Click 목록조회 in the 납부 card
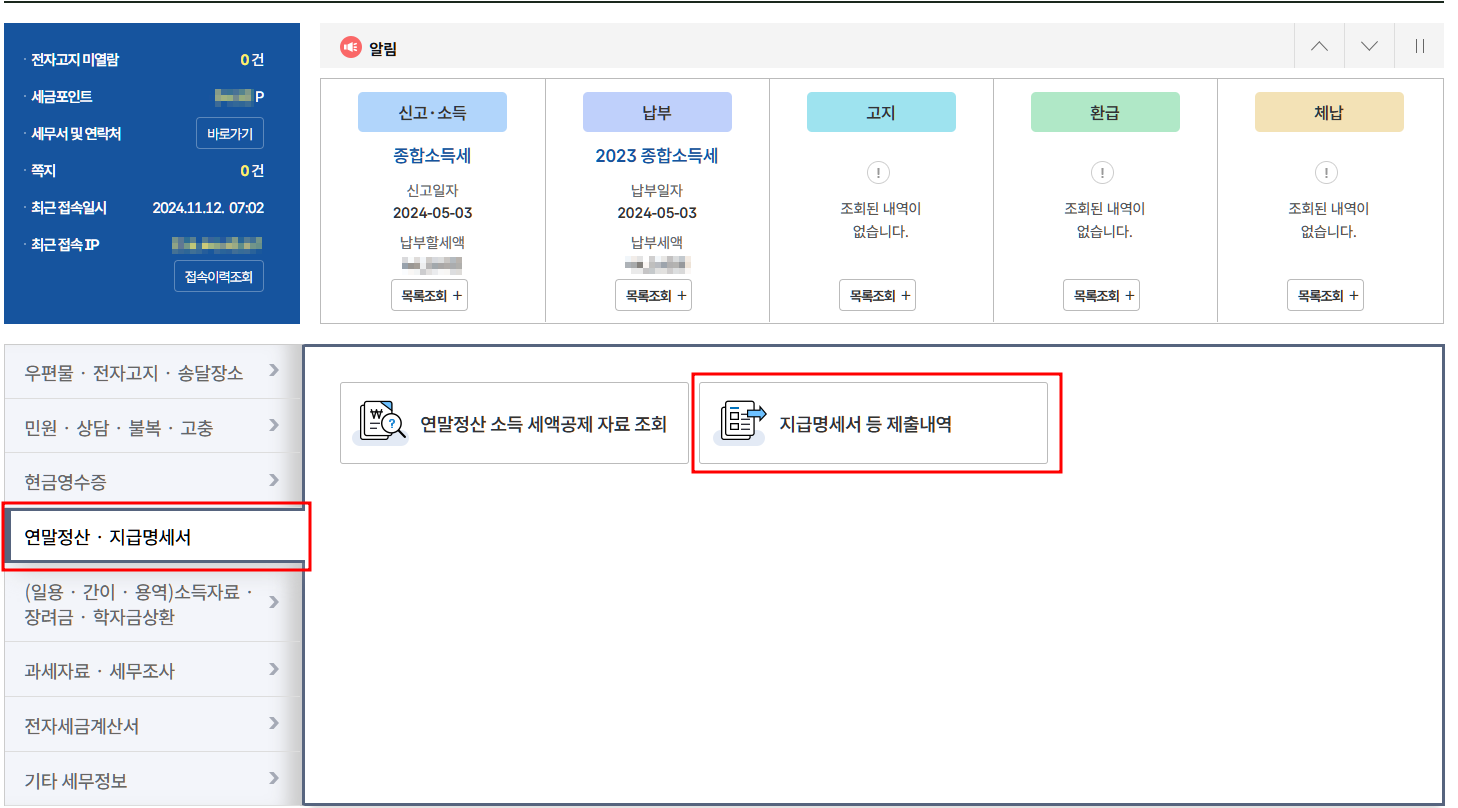The image size is (1458, 808). click(653, 294)
